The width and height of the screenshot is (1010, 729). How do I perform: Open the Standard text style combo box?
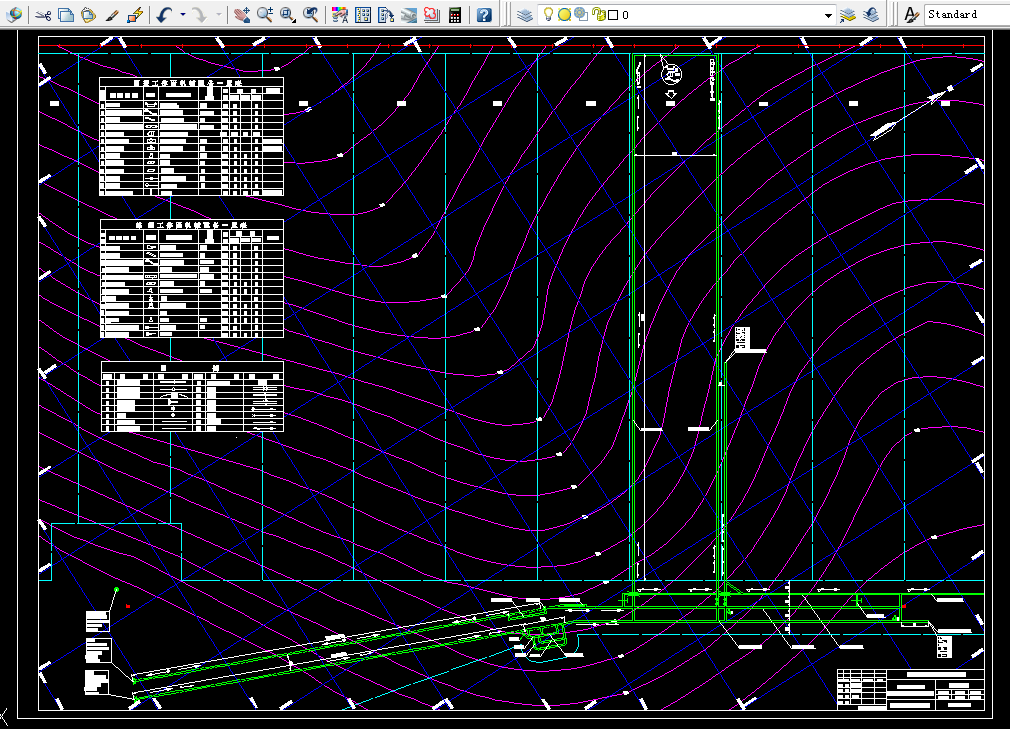point(966,14)
